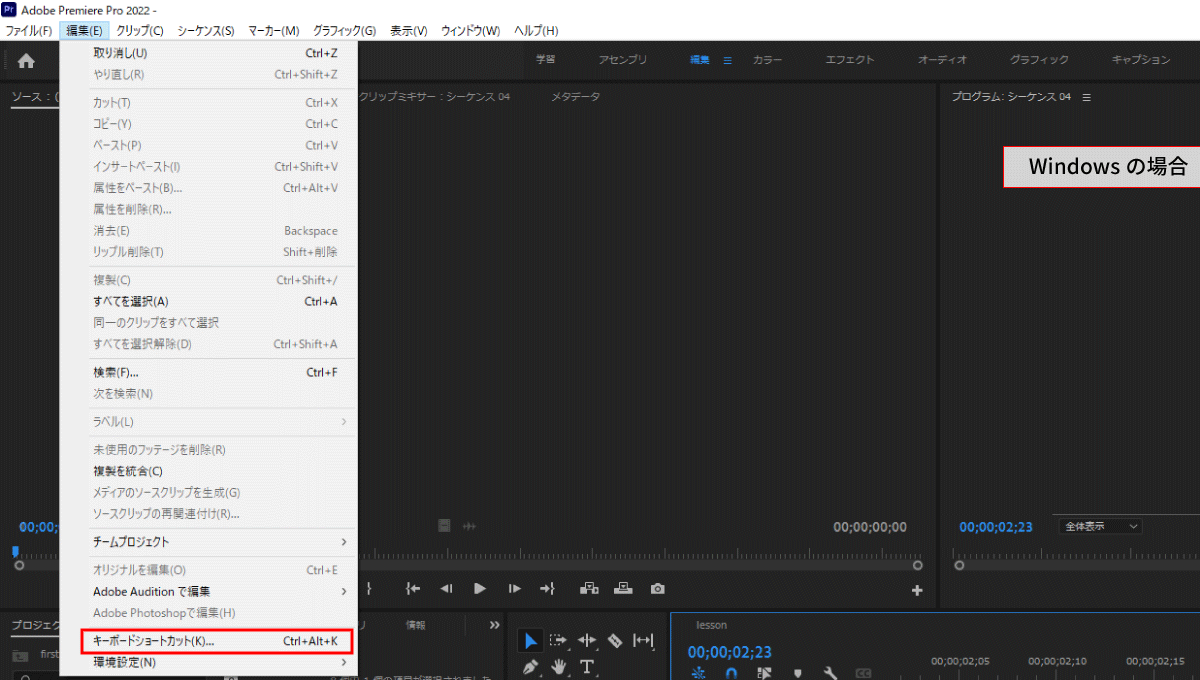Click the Overwrite button in Source monitor

[623, 589]
